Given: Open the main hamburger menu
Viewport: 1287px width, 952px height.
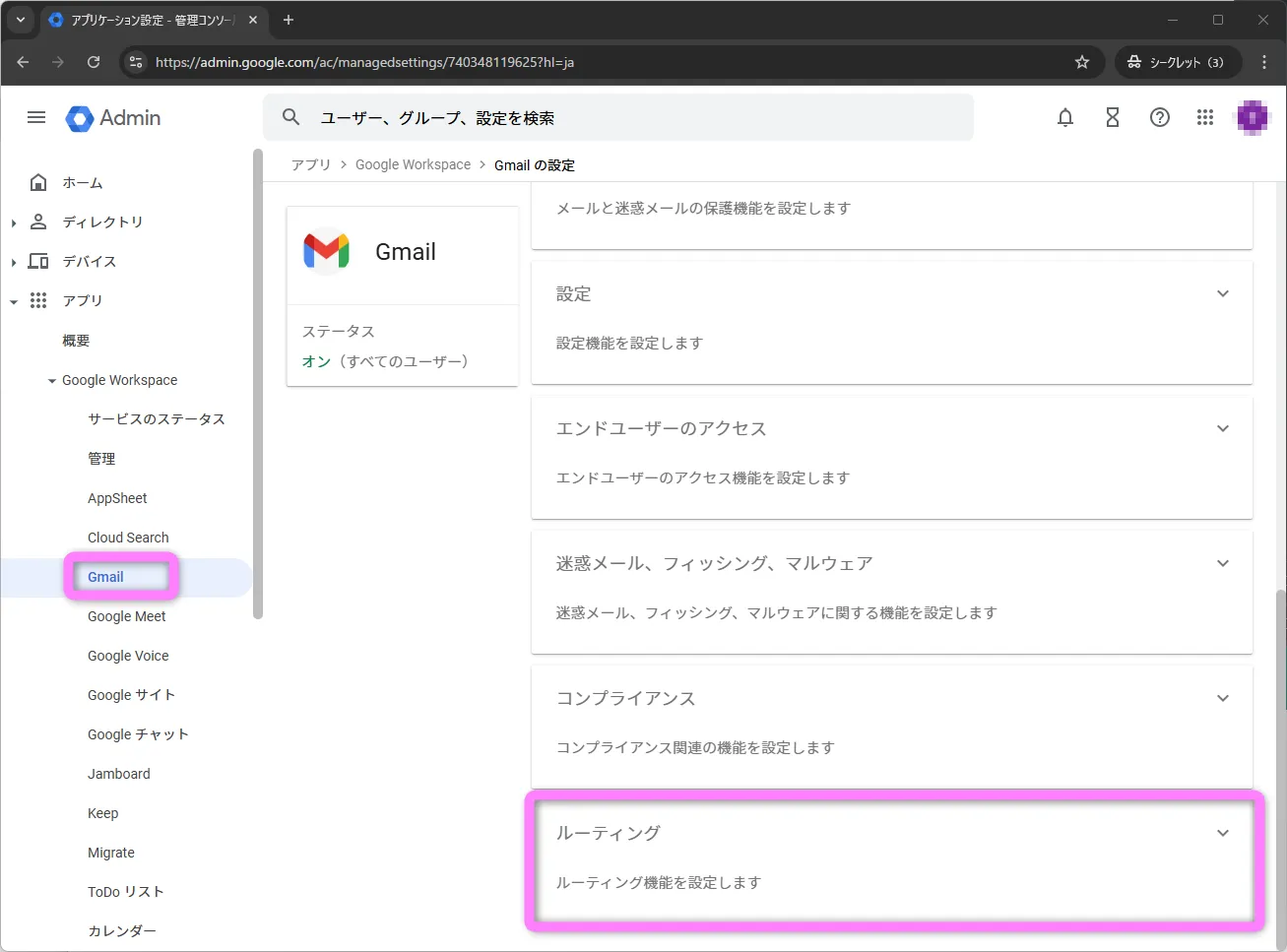Looking at the screenshot, I should pos(36,117).
